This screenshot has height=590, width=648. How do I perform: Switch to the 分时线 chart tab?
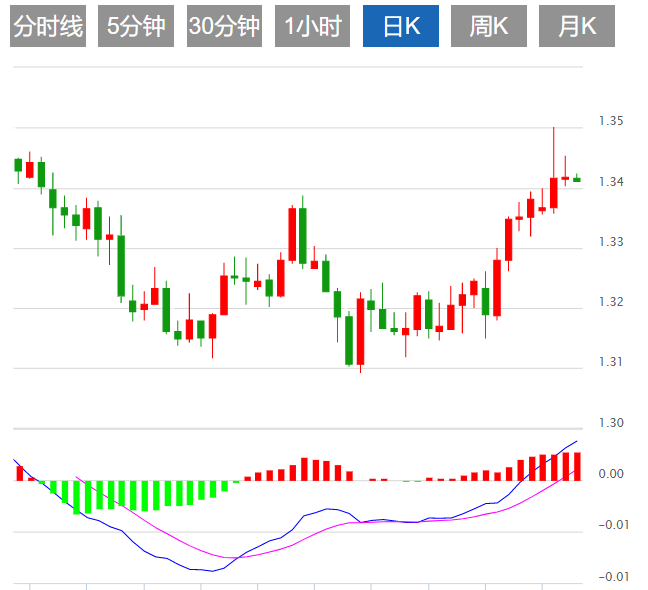(x=48, y=26)
